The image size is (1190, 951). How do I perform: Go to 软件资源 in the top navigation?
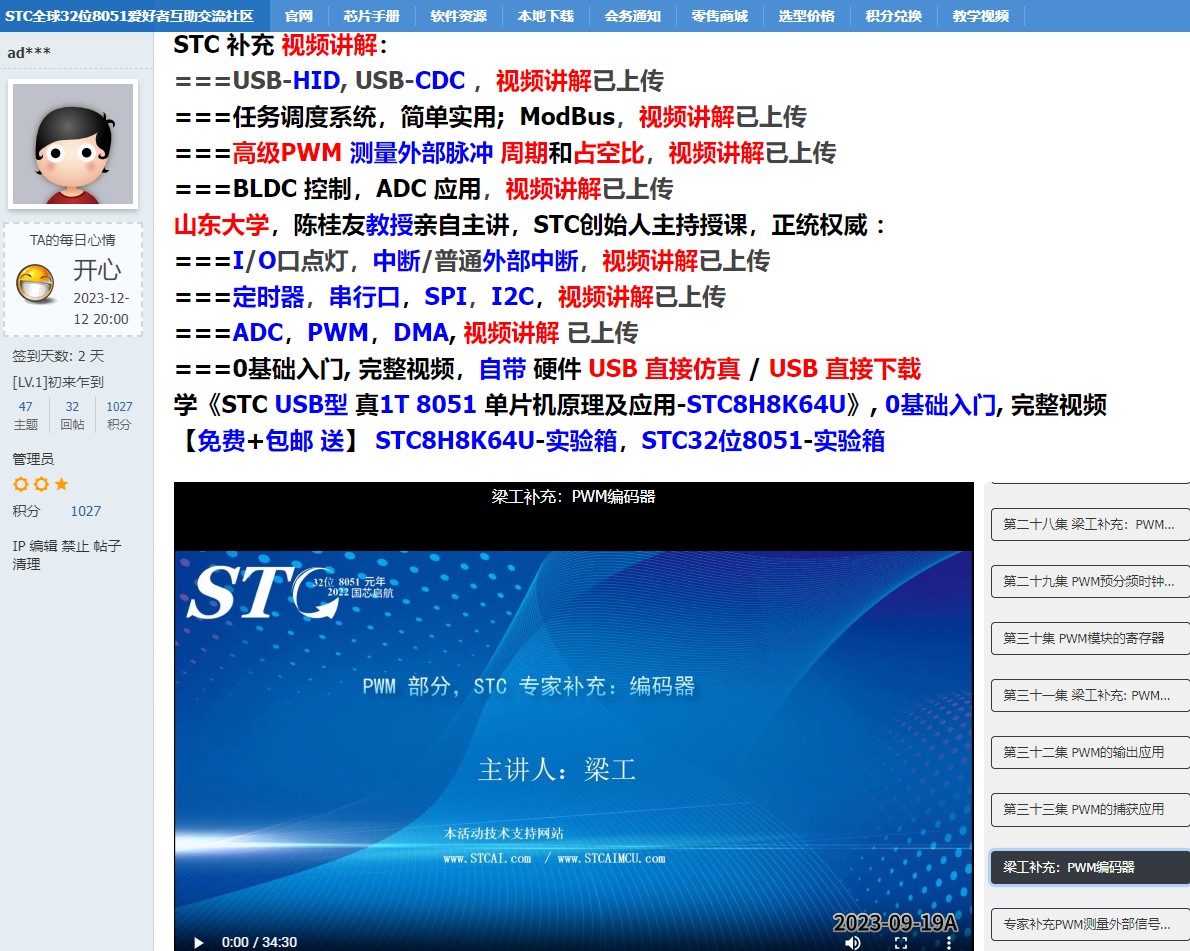[458, 16]
